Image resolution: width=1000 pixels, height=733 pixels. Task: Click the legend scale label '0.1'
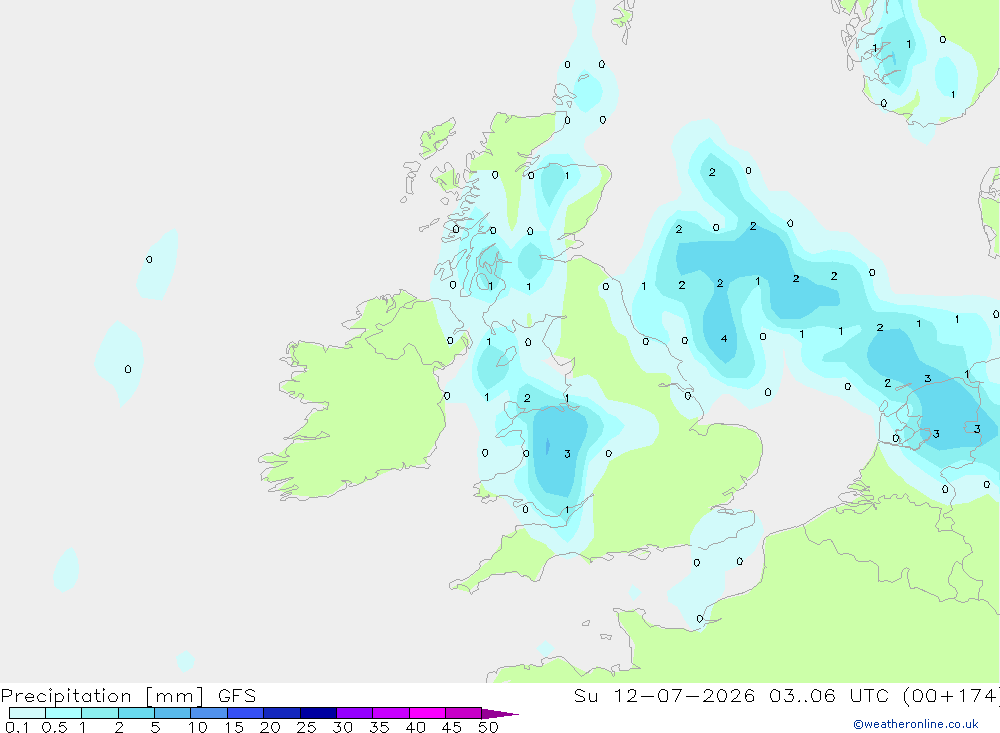point(17,727)
